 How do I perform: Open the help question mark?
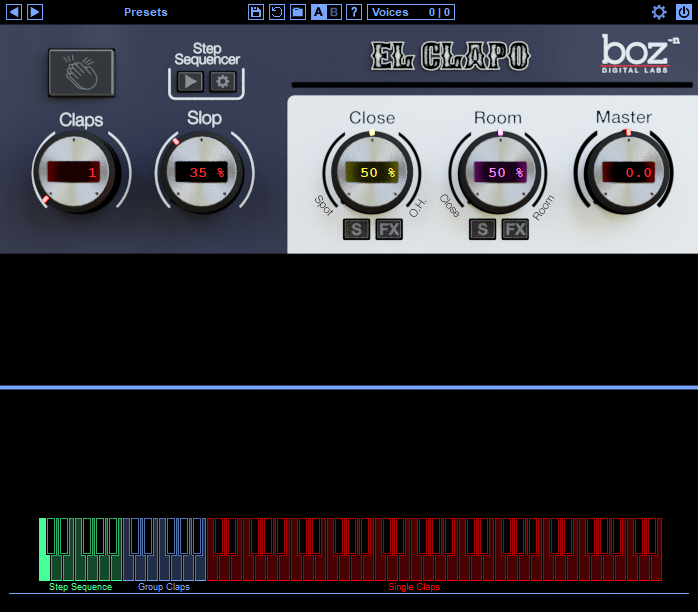(x=353, y=12)
